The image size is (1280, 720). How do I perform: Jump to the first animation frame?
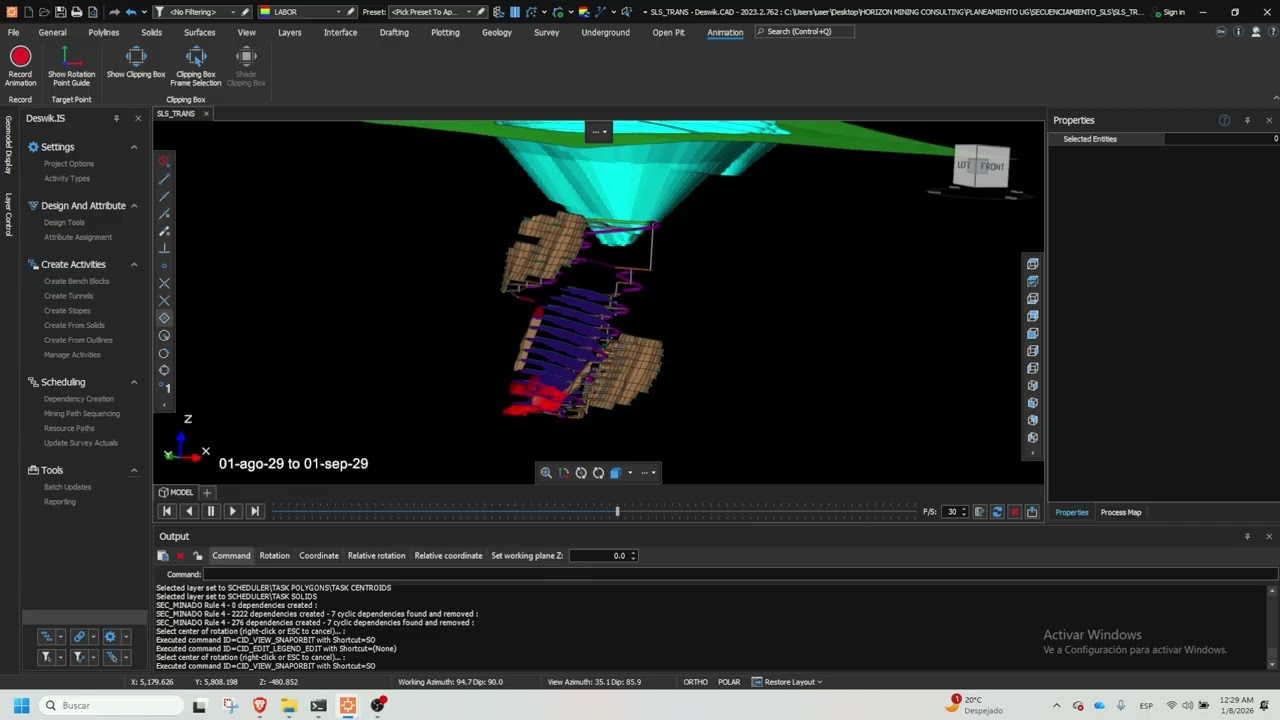click(167, 511)
